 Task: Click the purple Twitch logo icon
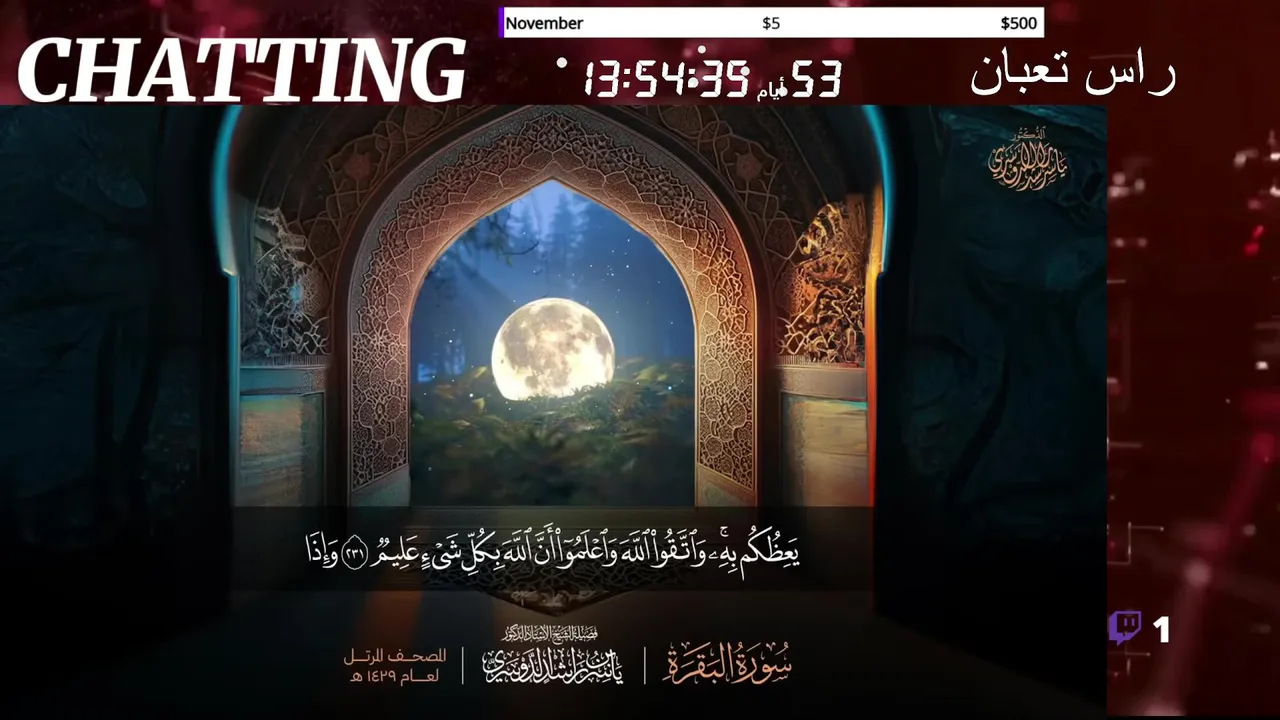coord(1125,629)
